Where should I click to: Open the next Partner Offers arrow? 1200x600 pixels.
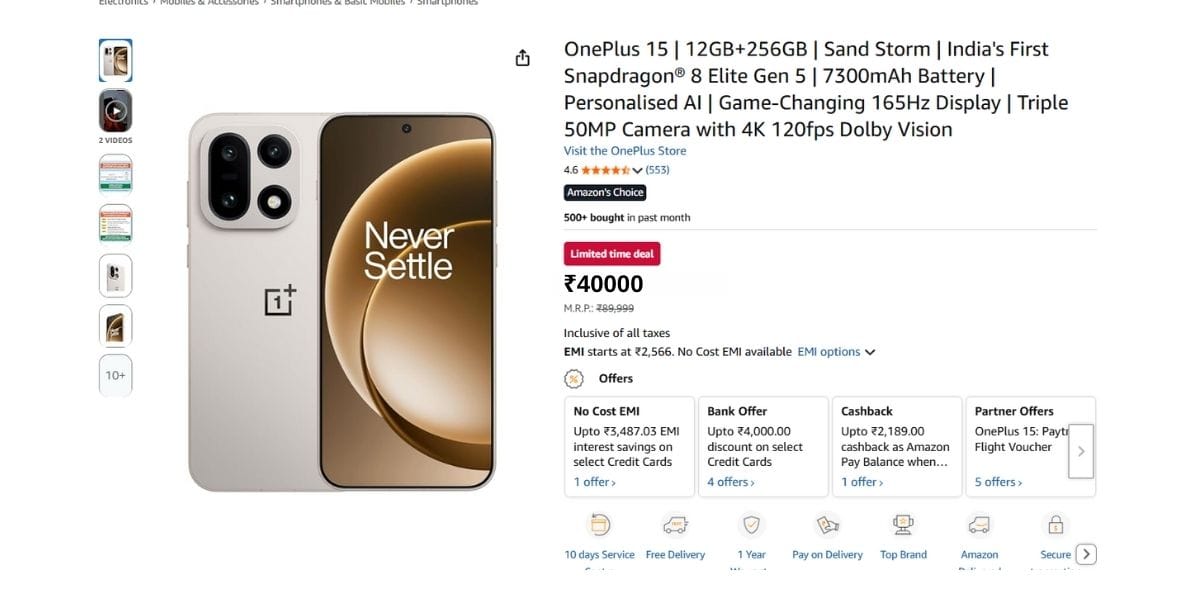(1081, 451)
